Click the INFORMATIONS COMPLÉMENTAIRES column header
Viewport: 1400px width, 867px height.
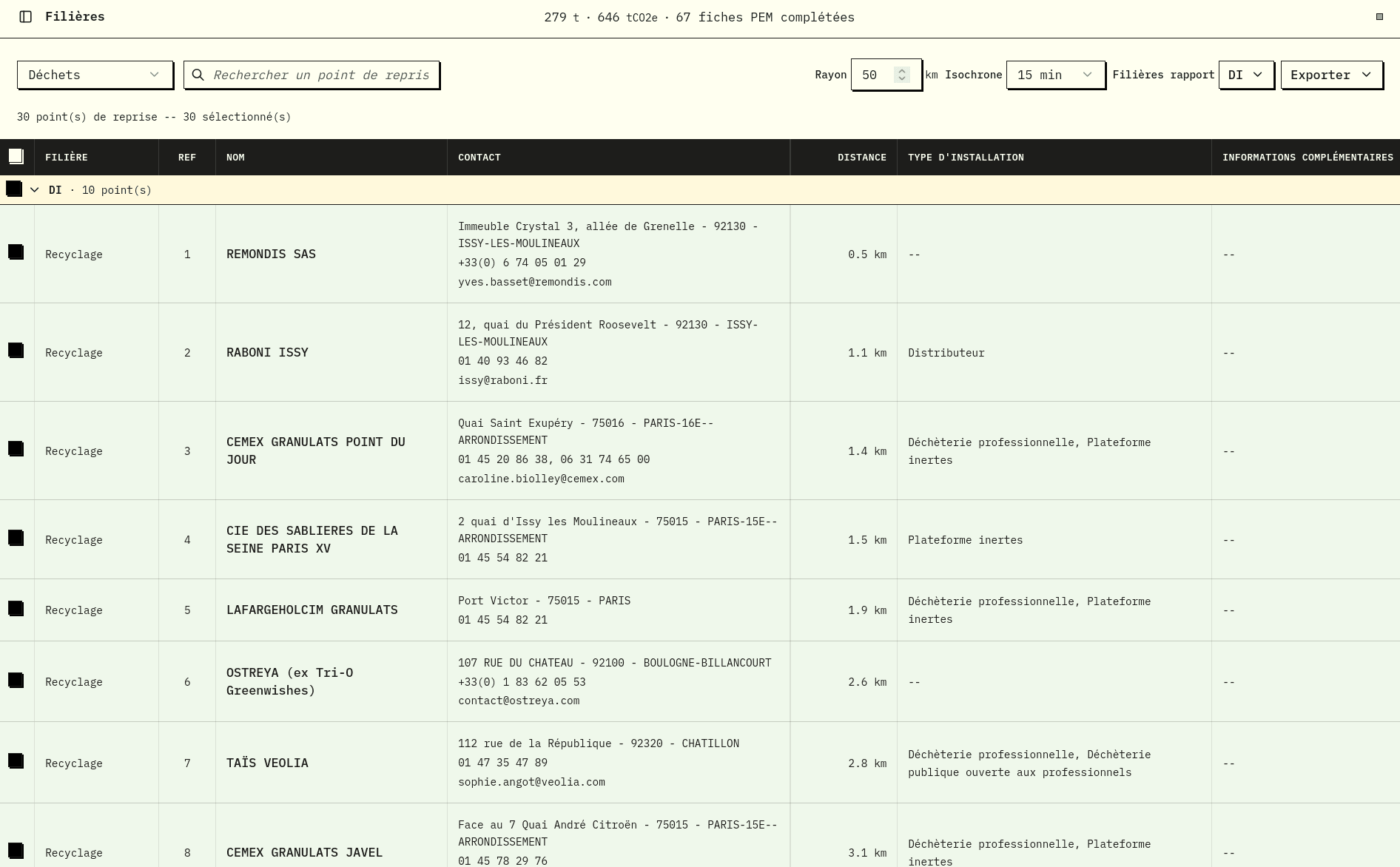[x=1308, y=158]
